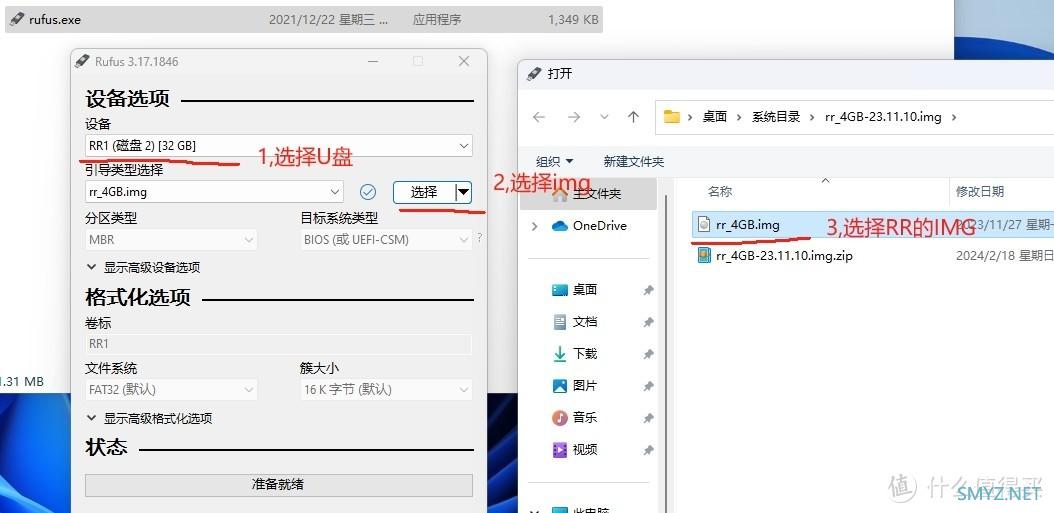The image size is (1054, 513).
Task: Click the 准备就绪 status bar in Rufus
Action: tap(279, 484)
